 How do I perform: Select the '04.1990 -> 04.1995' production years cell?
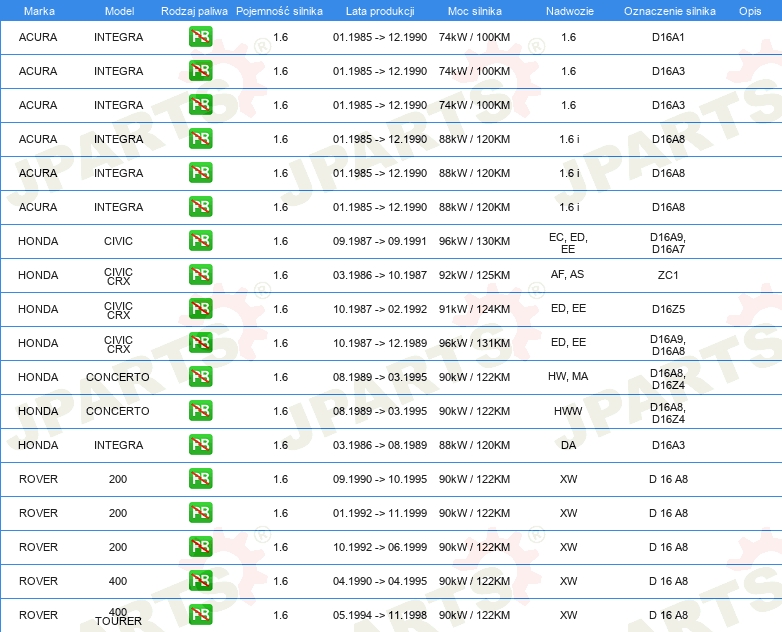click(x=380, y=581)
